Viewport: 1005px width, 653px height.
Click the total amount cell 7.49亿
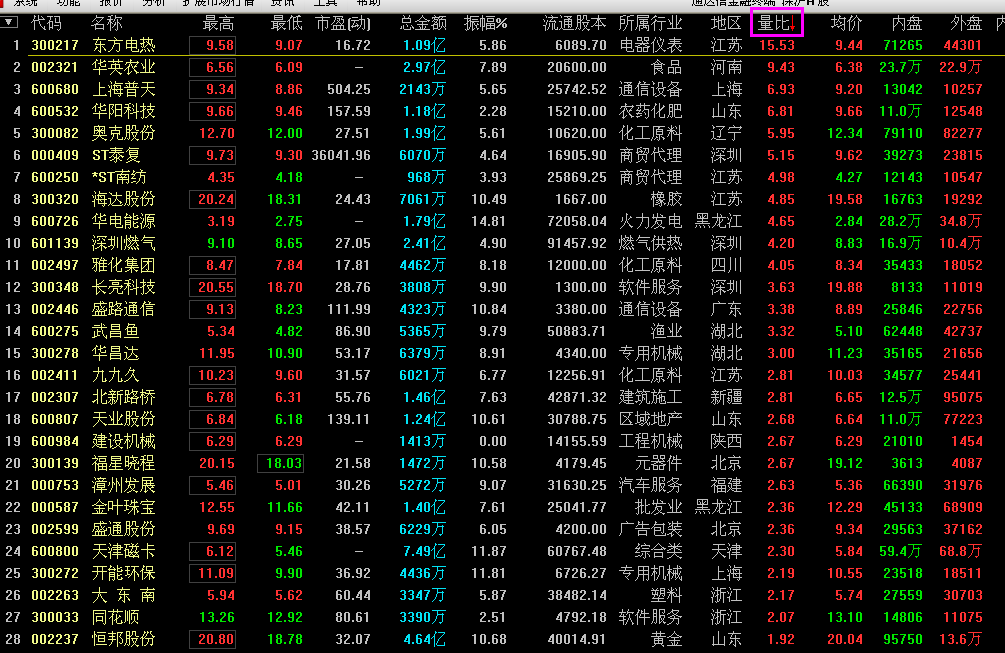point(422,551)
